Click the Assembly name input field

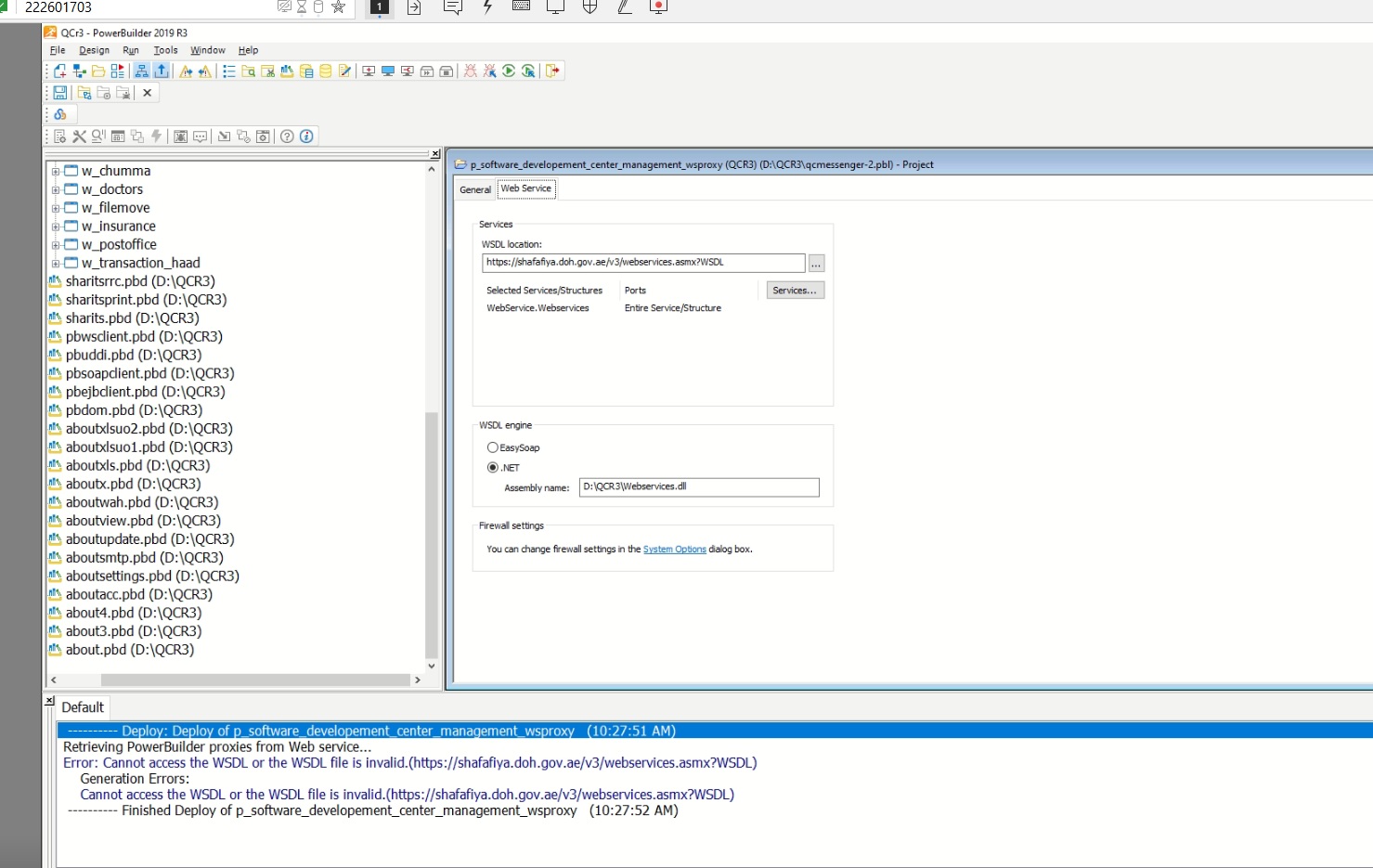[698, 487]
